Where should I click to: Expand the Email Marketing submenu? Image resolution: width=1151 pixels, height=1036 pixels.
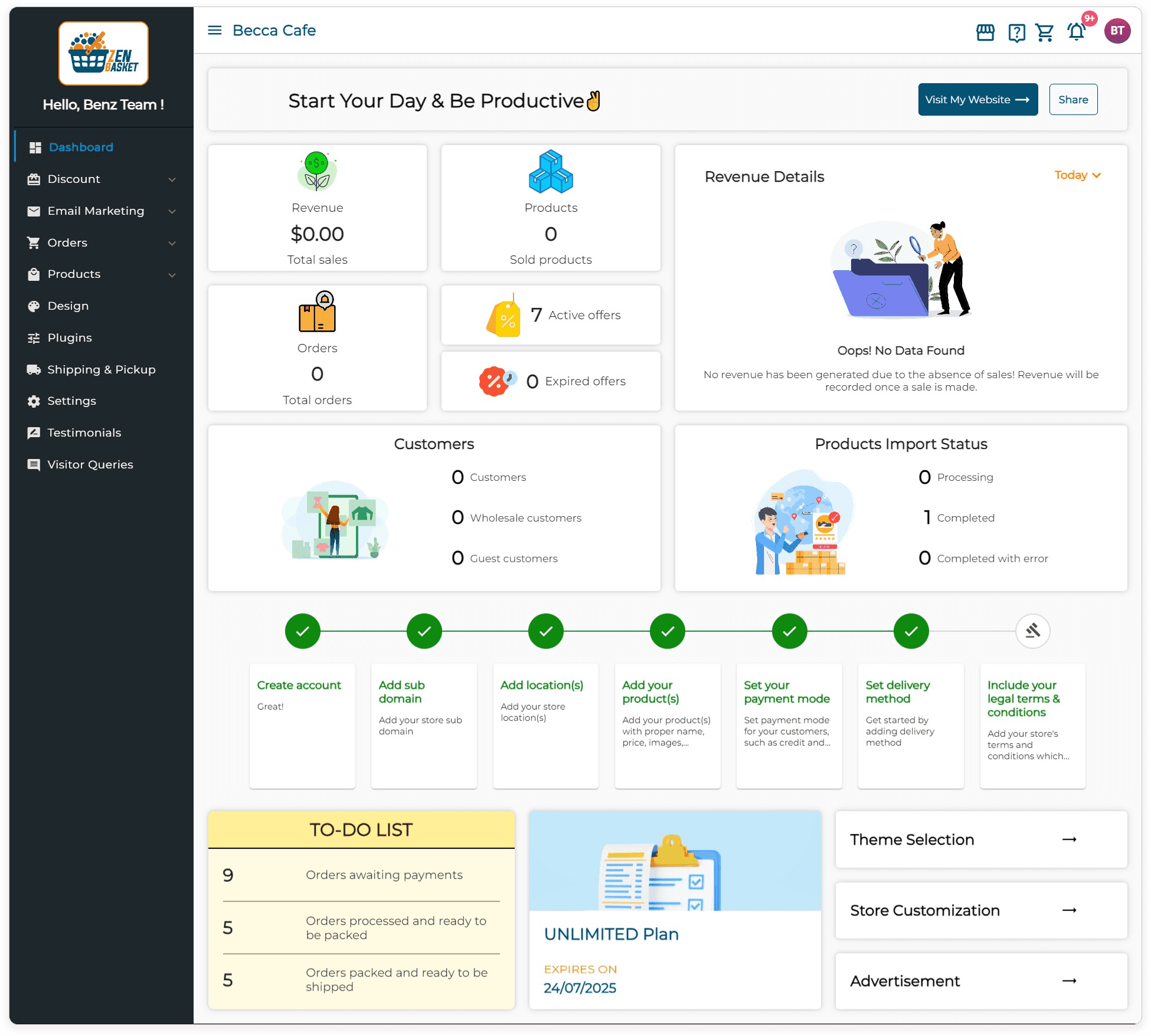[172, 211]
